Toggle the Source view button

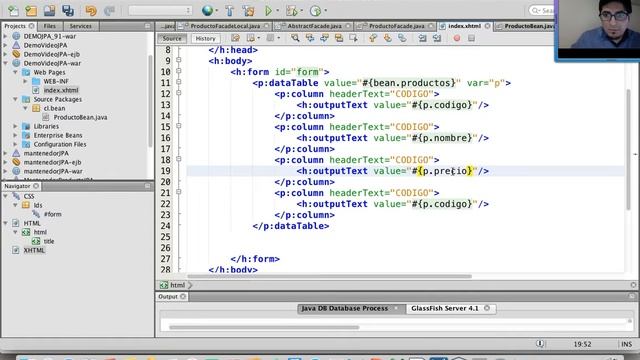coord(172,38)
